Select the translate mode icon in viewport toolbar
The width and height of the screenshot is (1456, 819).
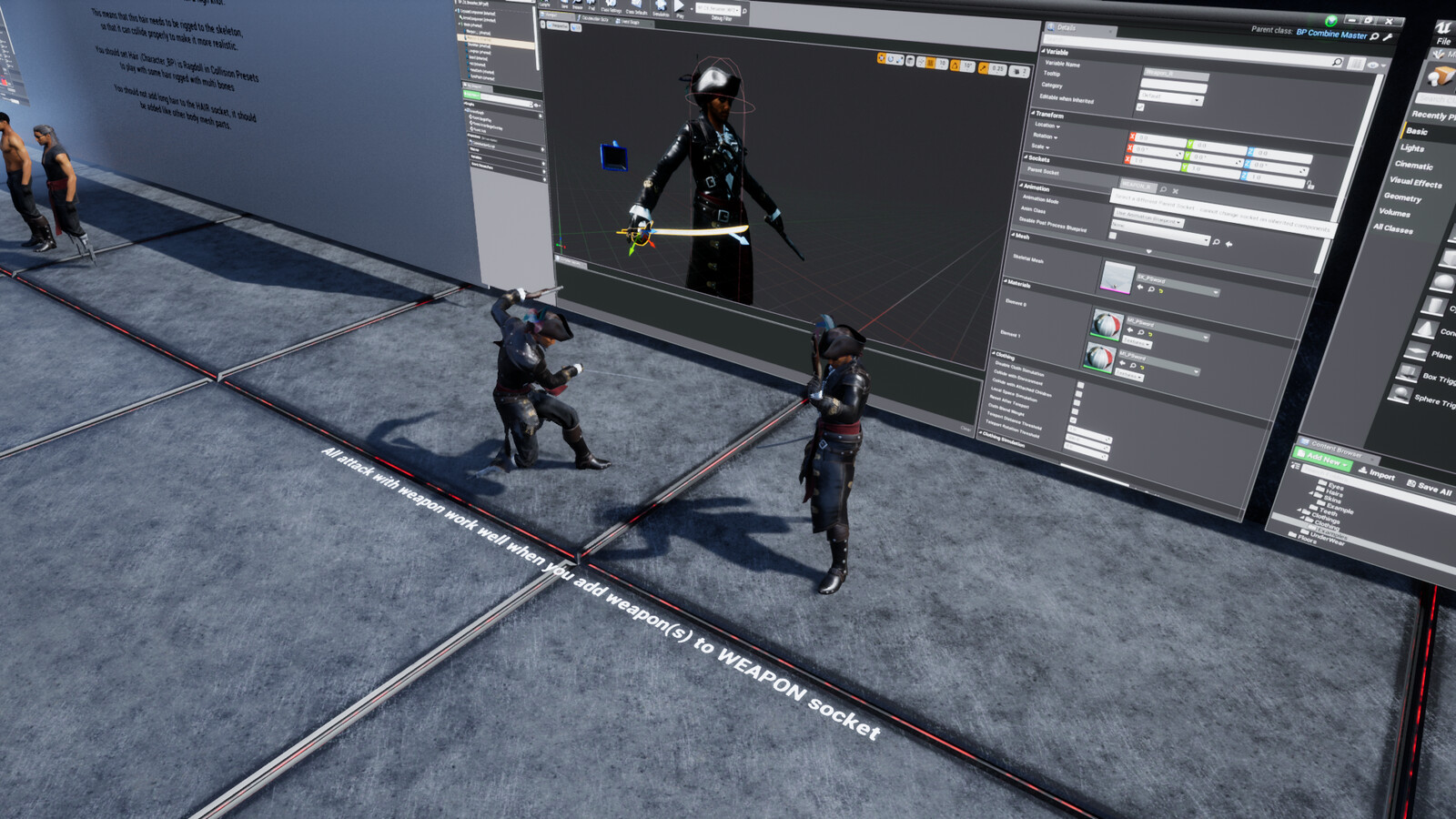coord(881,58)
